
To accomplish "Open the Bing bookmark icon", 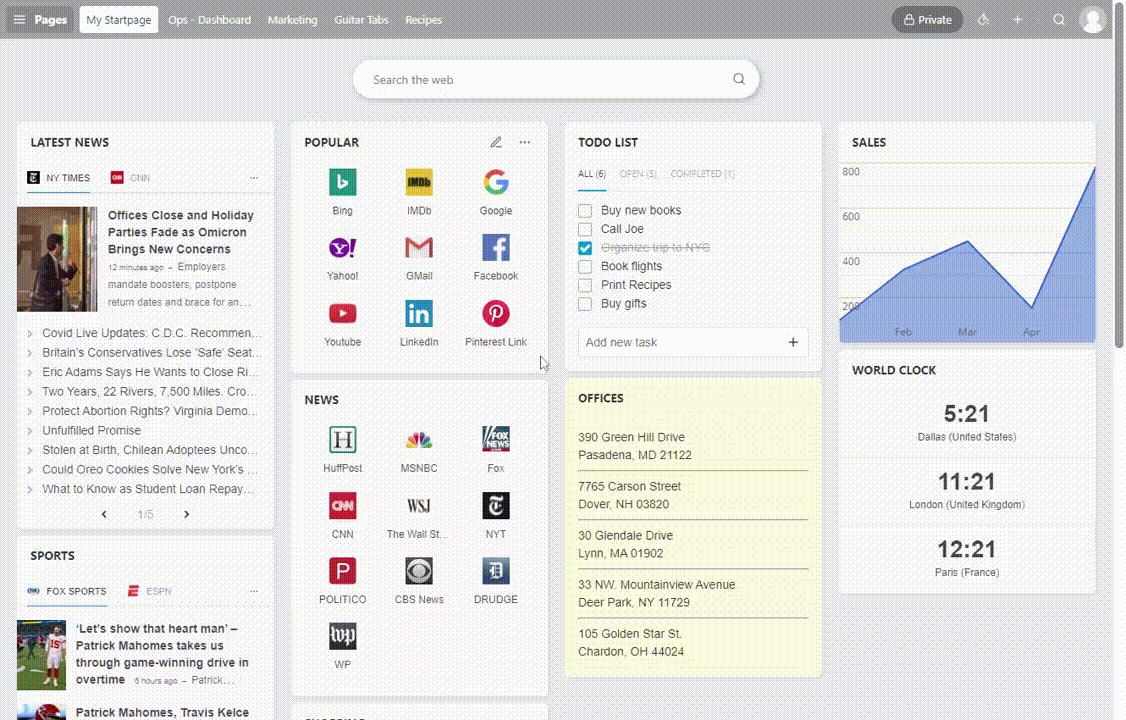I will (343, 182).
